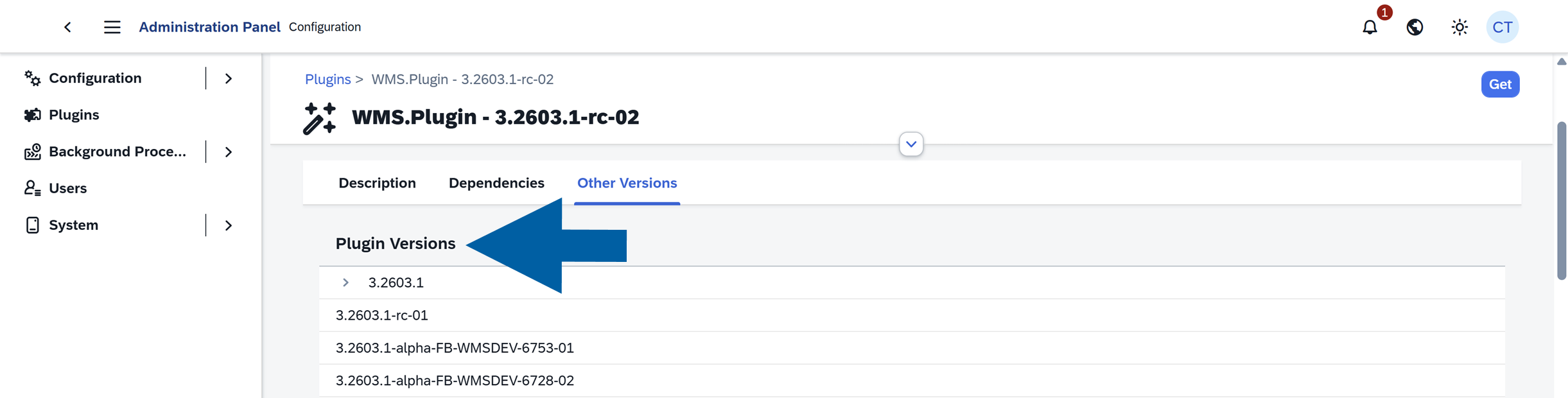
Task: Open the Configuration gear icon
Action: [32, 77]
